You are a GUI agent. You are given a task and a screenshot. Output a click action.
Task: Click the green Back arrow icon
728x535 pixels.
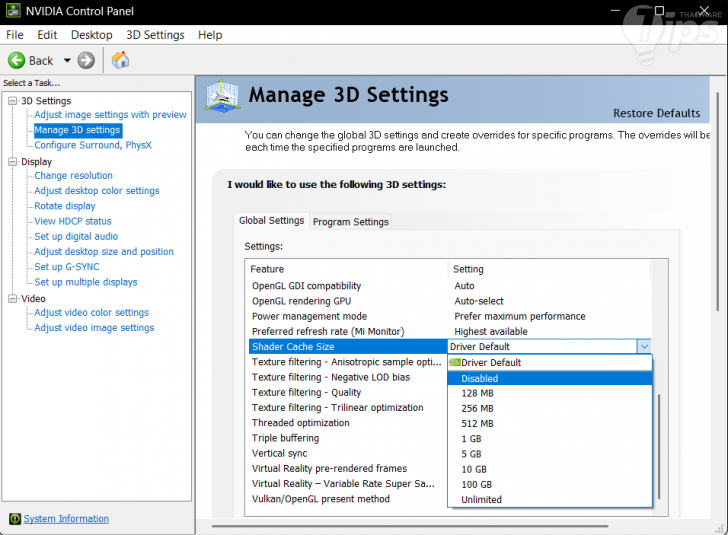16,60
